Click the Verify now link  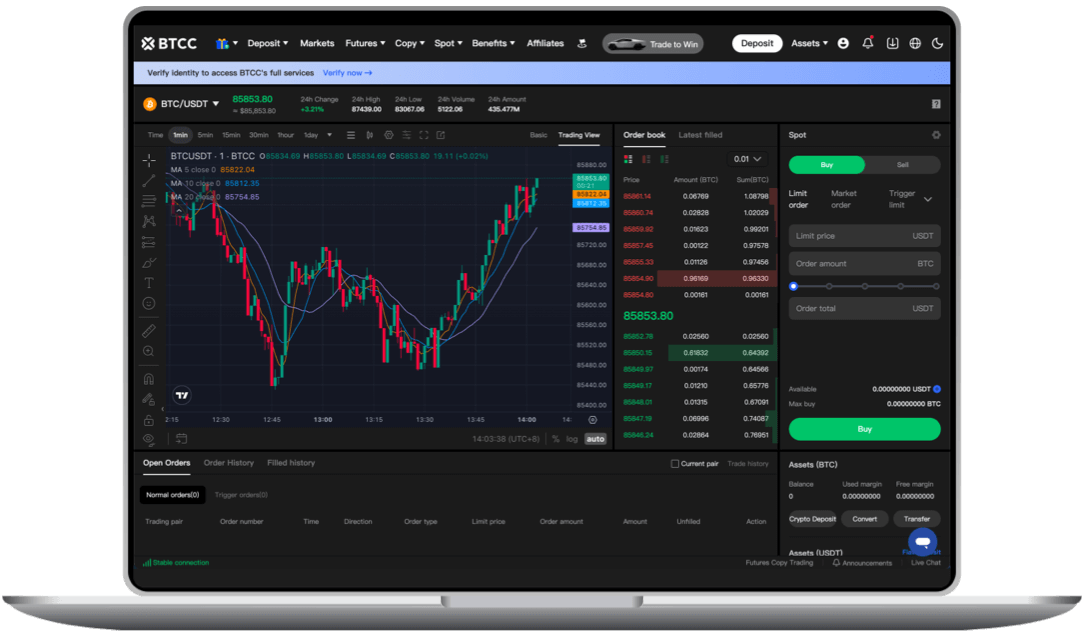pyautogui.click(x=347, y=73)
